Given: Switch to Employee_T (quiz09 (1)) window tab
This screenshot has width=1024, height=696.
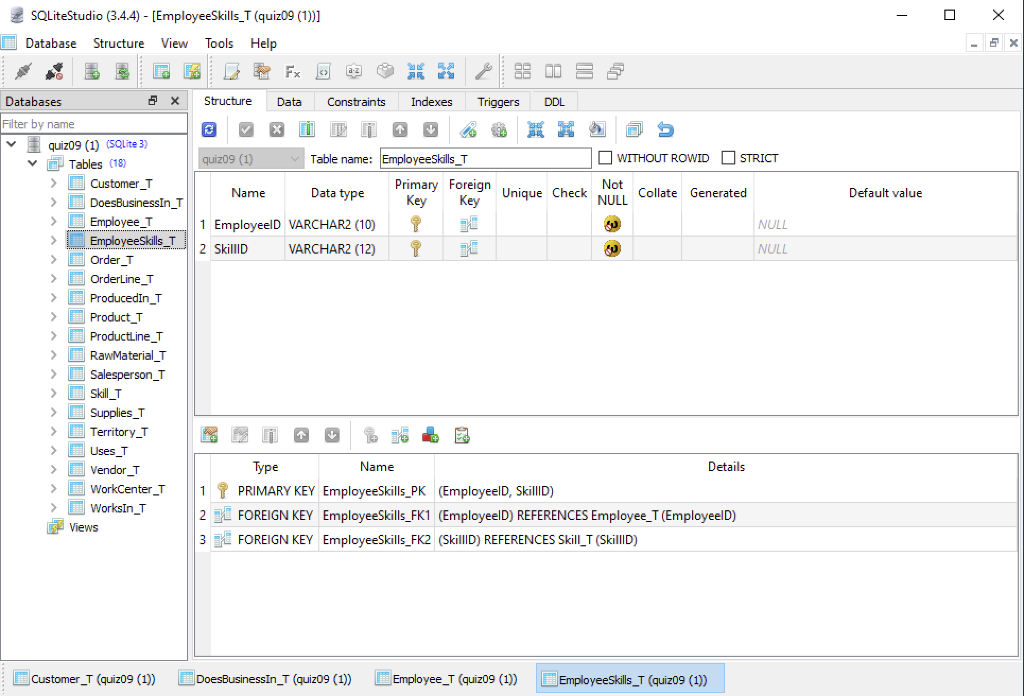Looking at the screenshot, I should point(447,679).
